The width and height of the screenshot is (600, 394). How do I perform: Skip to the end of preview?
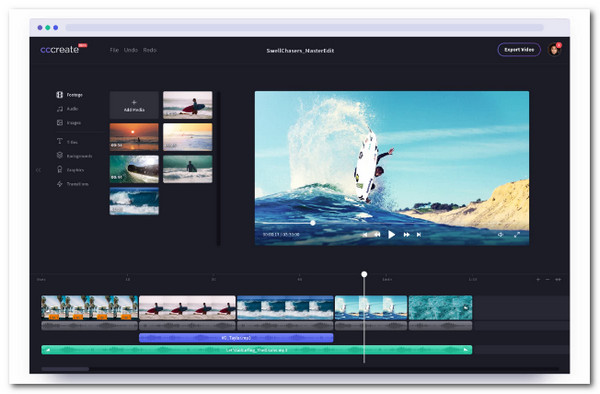point(419,234)
